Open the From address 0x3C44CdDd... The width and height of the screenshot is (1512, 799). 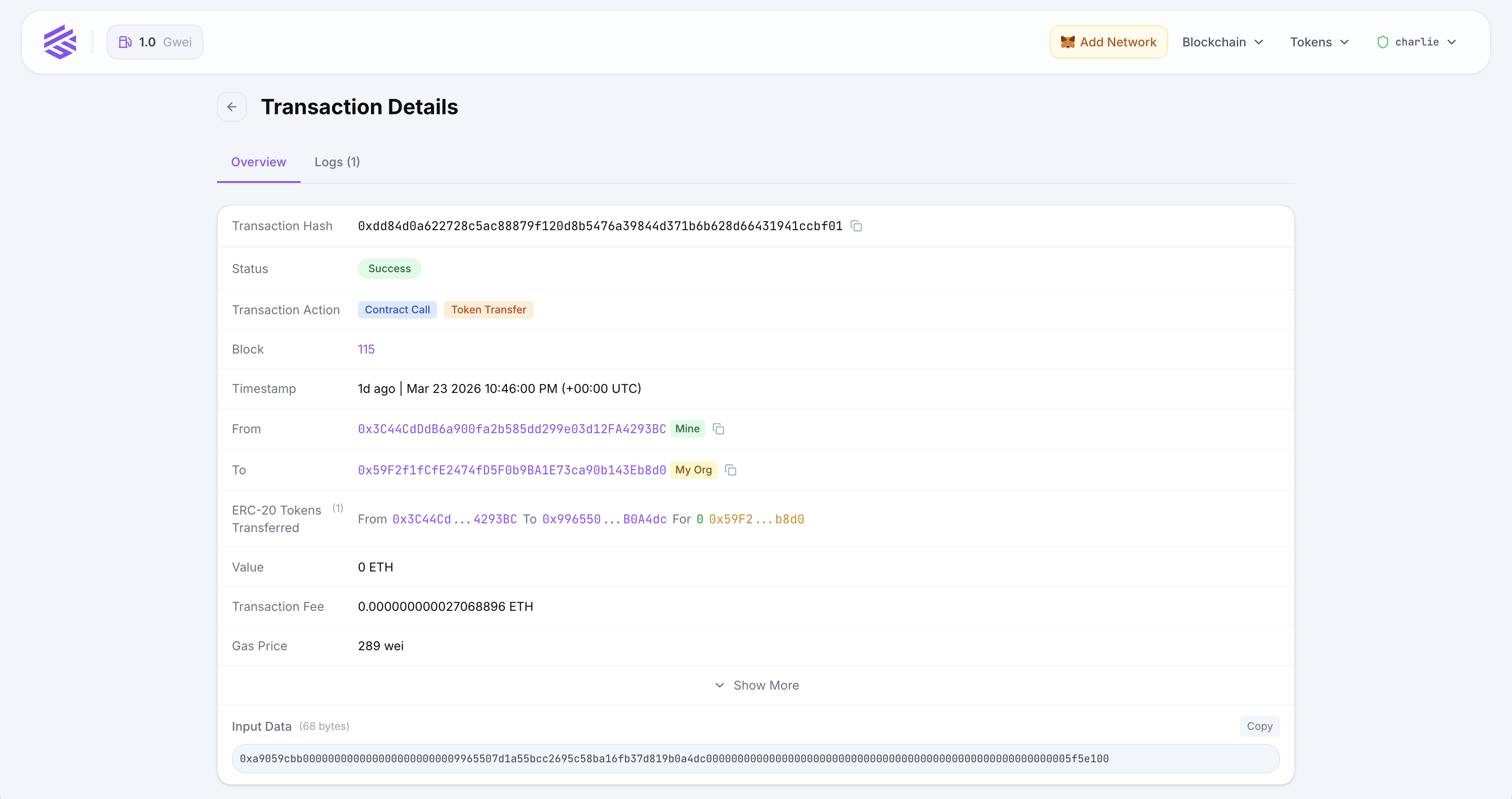pyautogui.click(x=511, y=429)
